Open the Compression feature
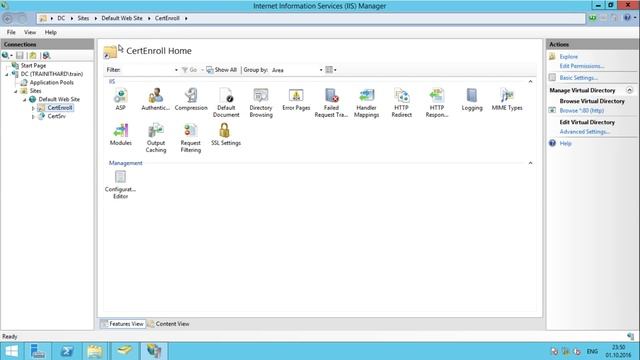 [x=191, y=99]
